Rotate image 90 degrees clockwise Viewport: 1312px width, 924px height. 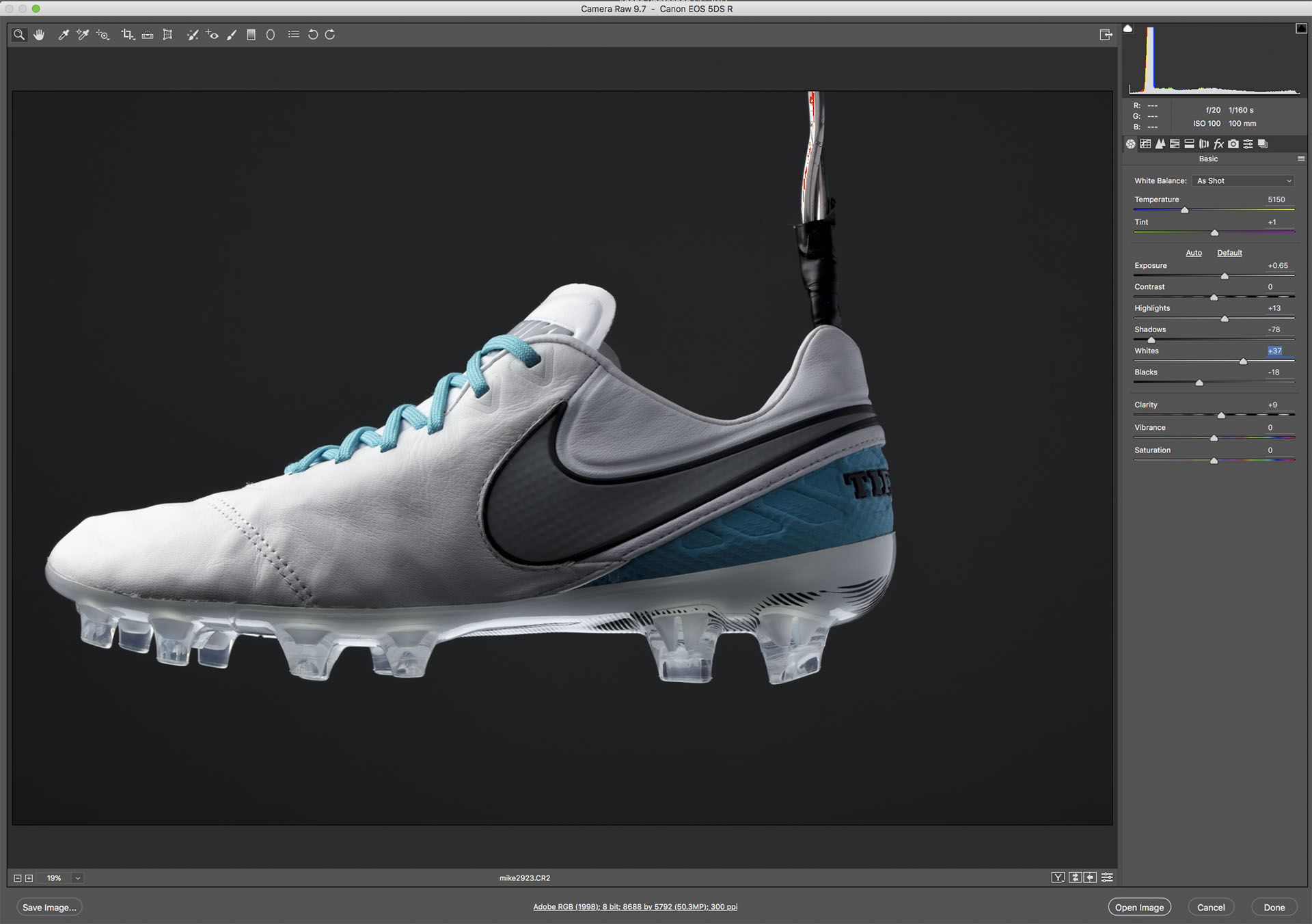click(330, 35)
